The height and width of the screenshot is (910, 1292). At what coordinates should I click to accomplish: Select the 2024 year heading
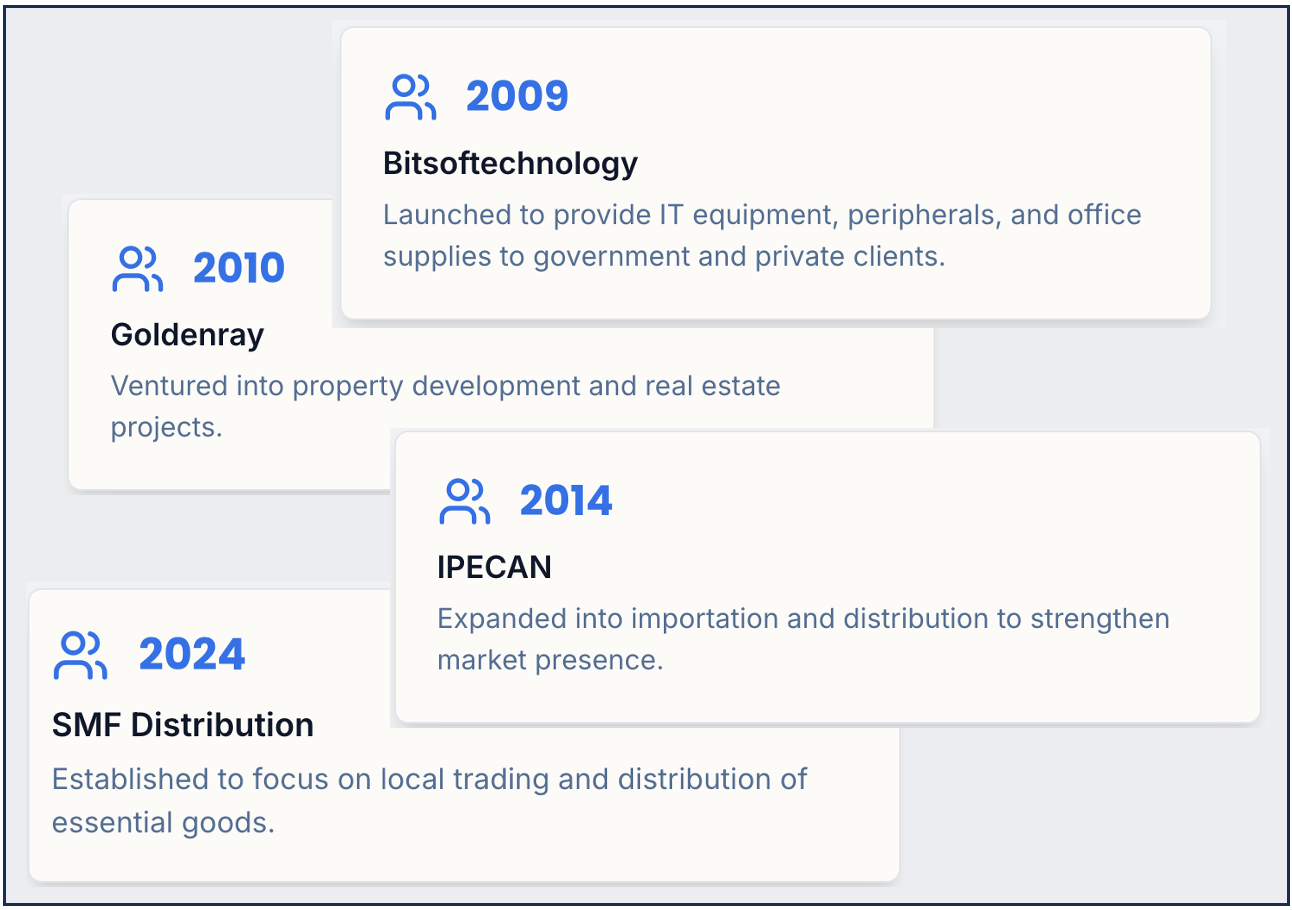click(x=192, y=655)
